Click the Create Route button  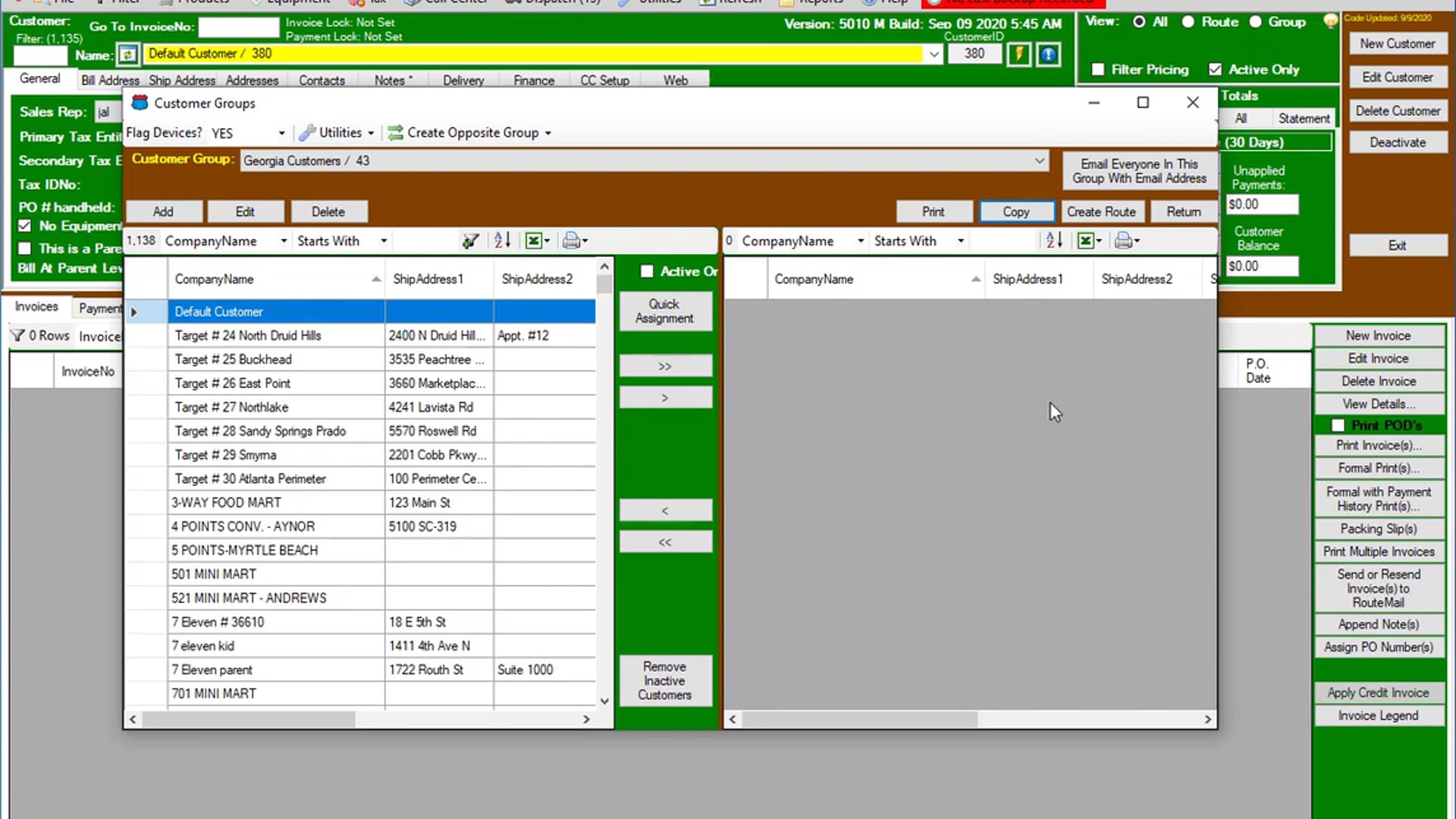point(1101,212)
